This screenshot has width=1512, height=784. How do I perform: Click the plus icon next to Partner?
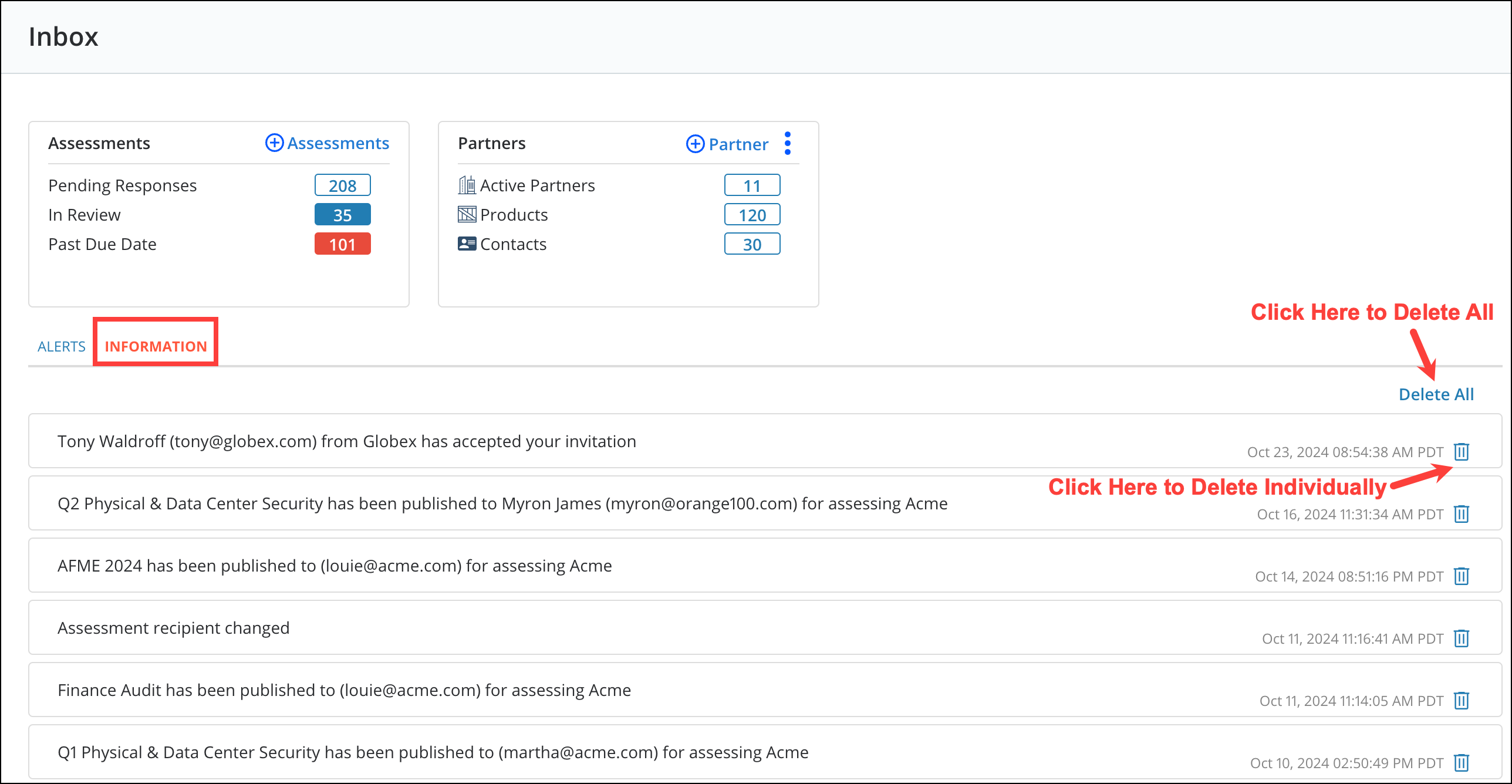[694, 144]
